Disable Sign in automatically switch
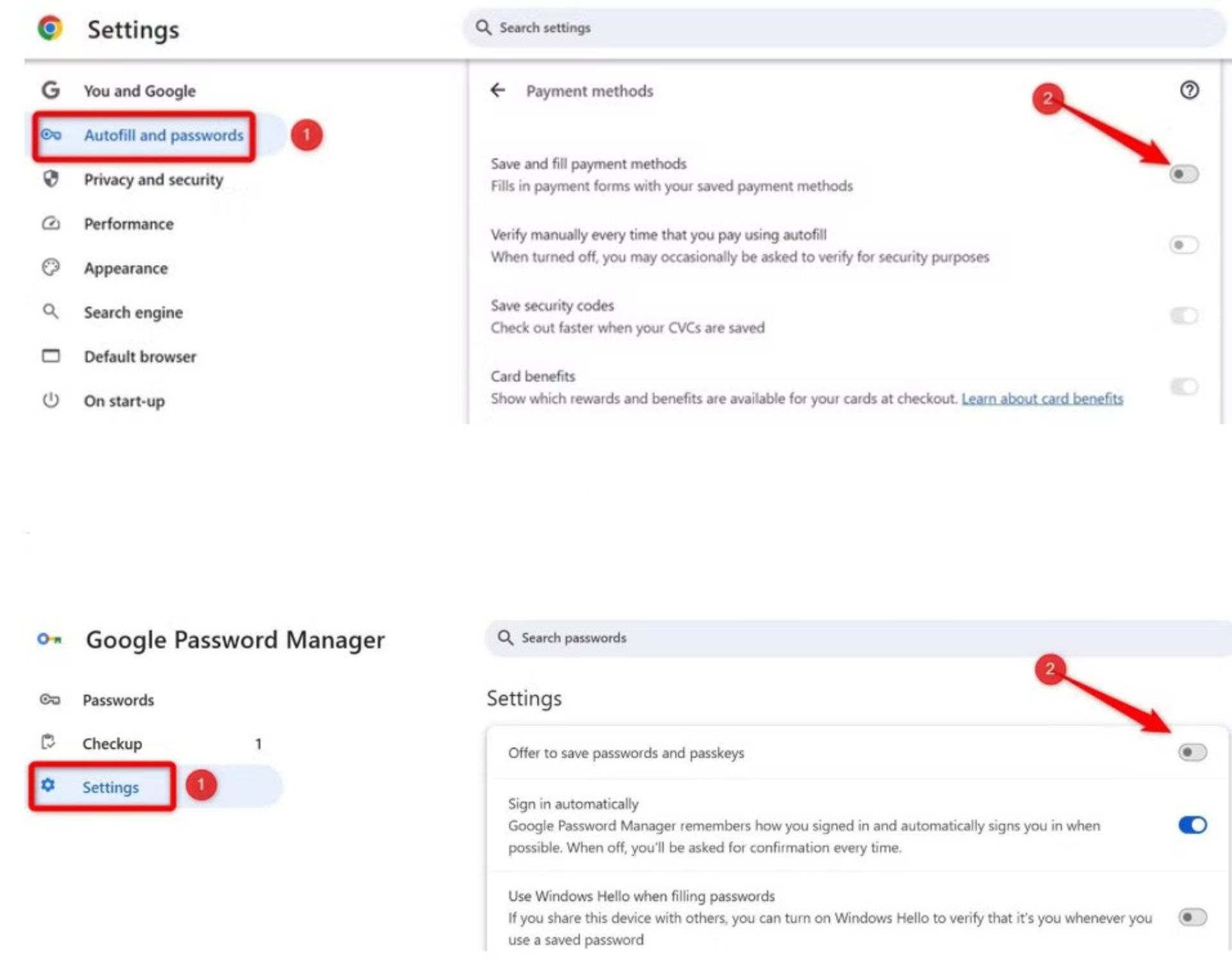This screenshot has height=977, width=1232. tap(1192, 825)
